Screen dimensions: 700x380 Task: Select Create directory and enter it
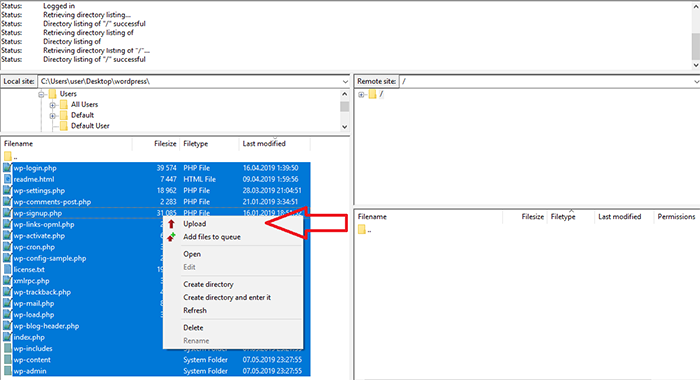[227, 297]
